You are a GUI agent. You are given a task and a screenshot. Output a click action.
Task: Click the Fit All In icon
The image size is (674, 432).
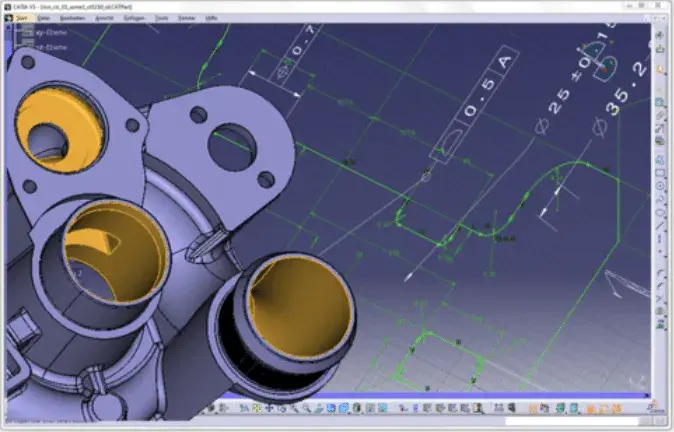pyautogui.click(x=257, y=408)
